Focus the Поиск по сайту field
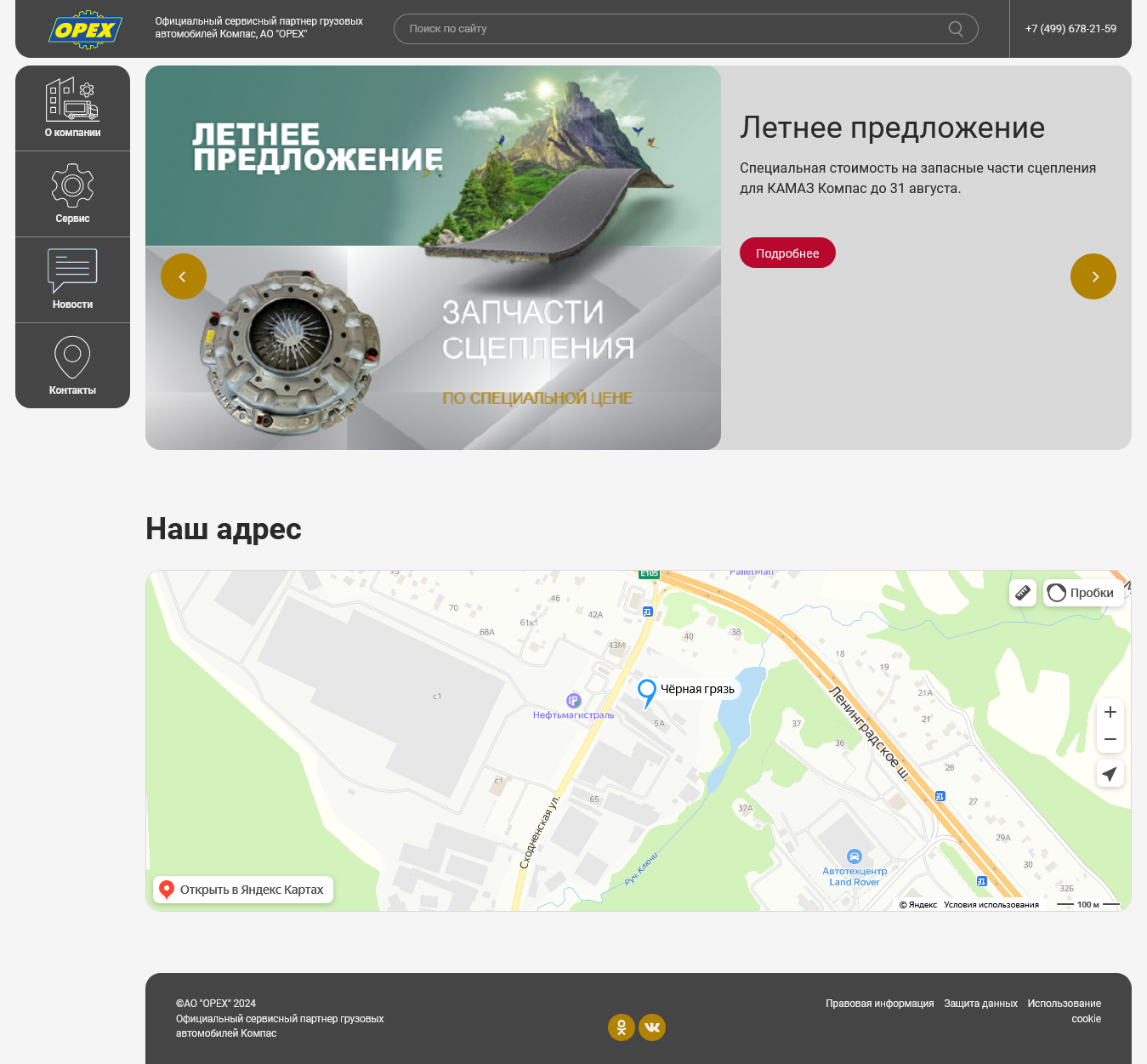Screen dimensions: 1147x1064 (672, 29)
